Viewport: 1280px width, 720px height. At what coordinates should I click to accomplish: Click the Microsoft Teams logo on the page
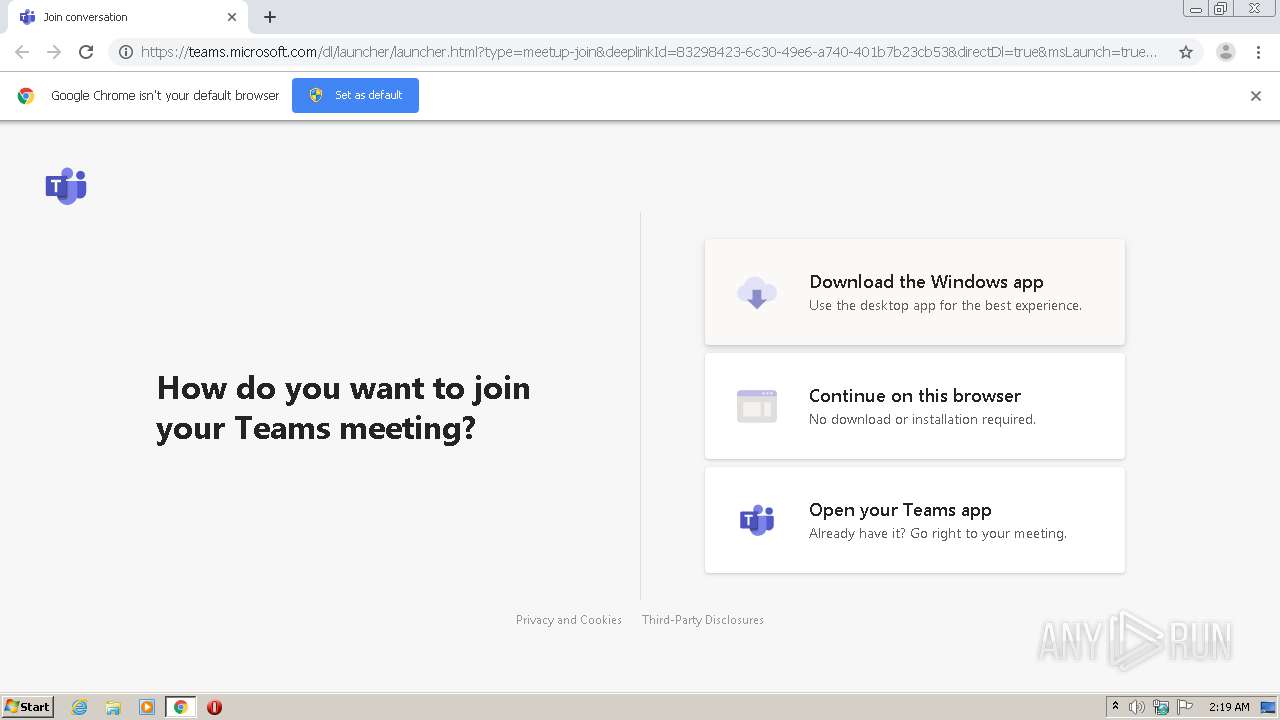[x=66, y=186]
